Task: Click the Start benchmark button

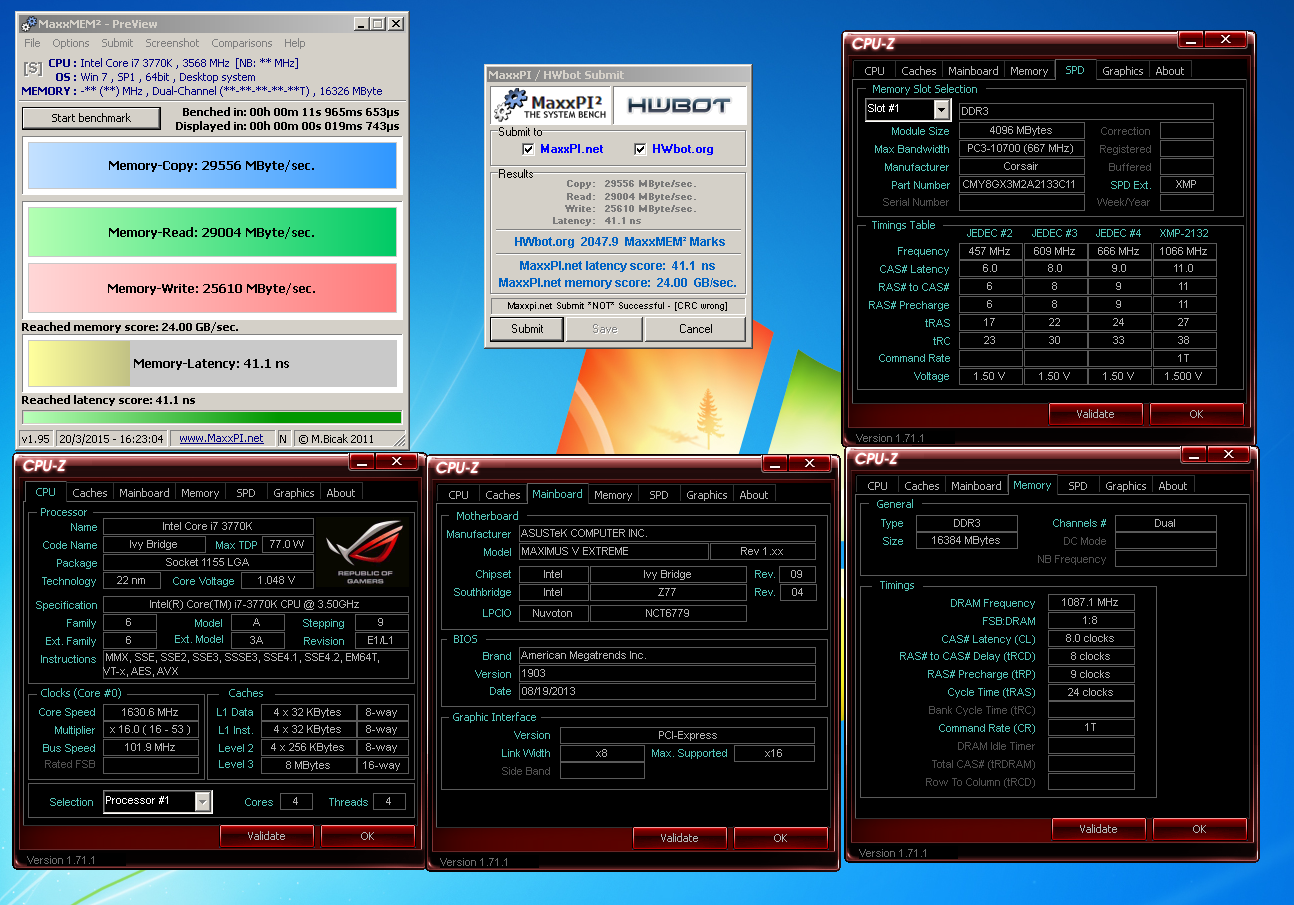Action: click(x=91, y=118)
